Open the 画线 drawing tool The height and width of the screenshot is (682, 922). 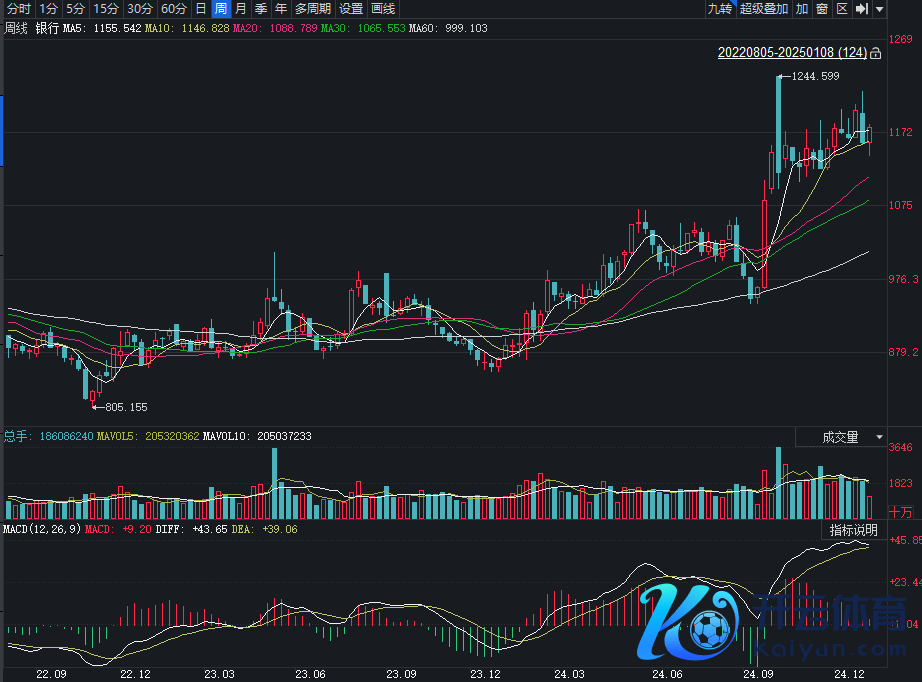384,9
